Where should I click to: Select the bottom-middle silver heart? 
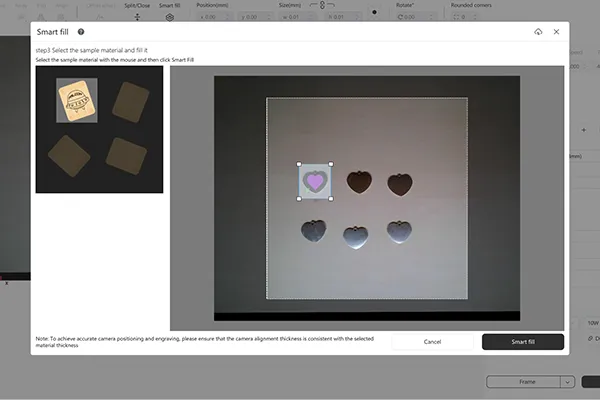(x=355, y=236)
